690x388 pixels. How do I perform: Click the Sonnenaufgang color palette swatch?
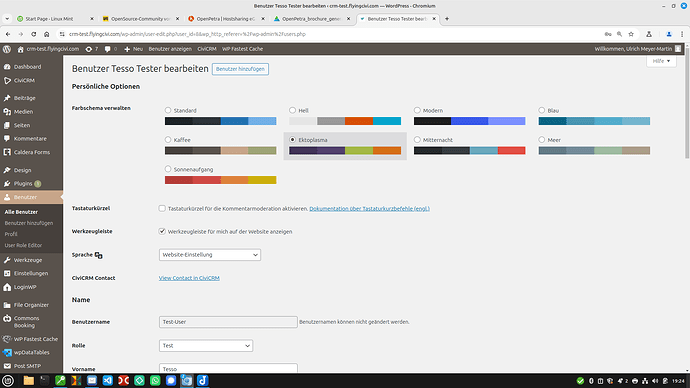(220, 180)
